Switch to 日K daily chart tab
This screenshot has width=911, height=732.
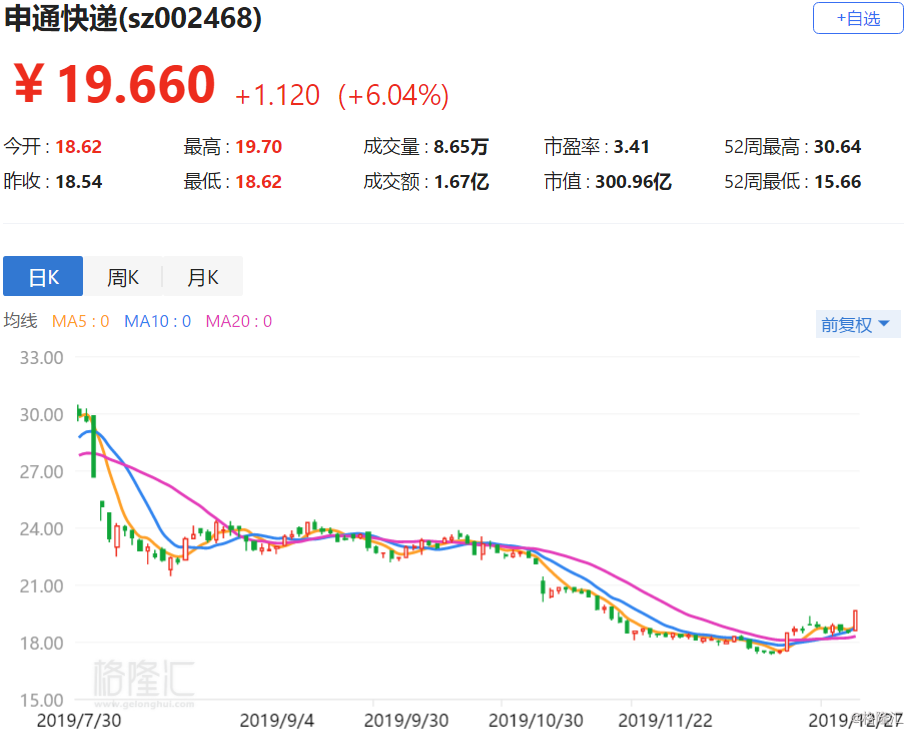[43, 277]
